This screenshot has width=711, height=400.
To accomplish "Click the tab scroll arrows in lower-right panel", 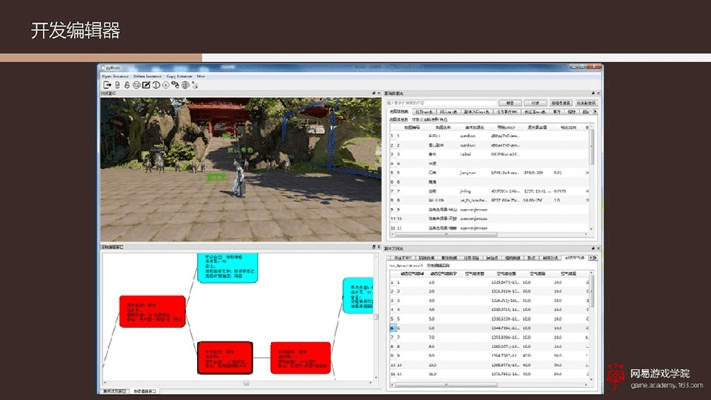I will tap(593, 258).
